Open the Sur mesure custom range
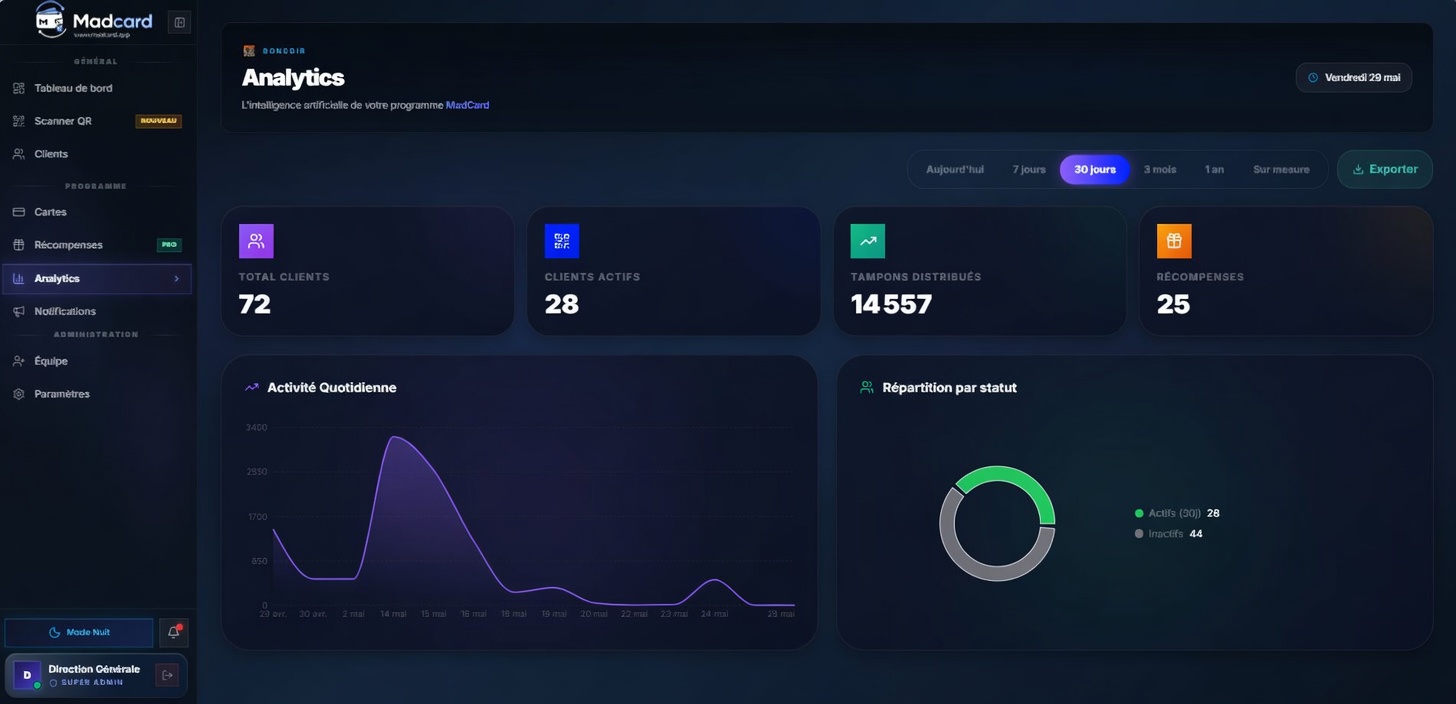This screenshot has height=704, width=1456. click(x=1281, y=170)
